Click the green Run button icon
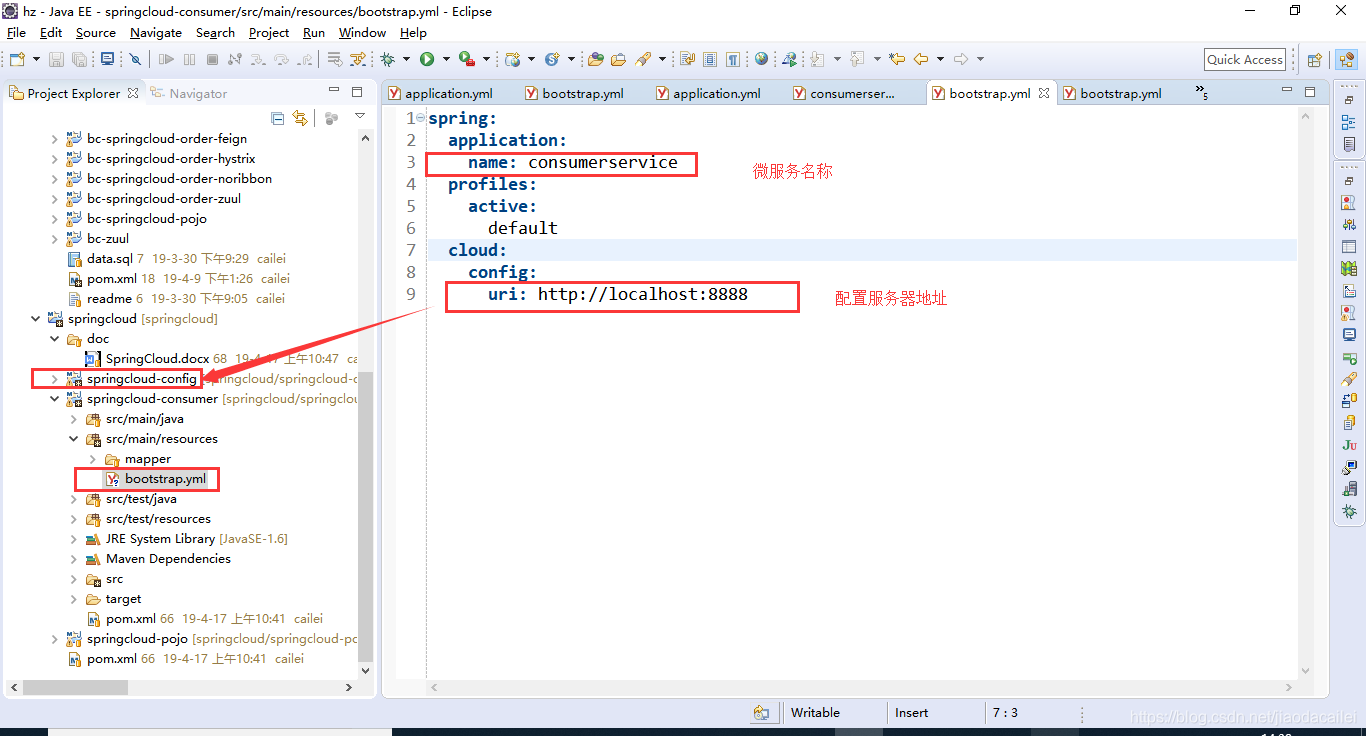Viewport: 1366px width, 736px height. pyautogui.click(x=427, y=60)
